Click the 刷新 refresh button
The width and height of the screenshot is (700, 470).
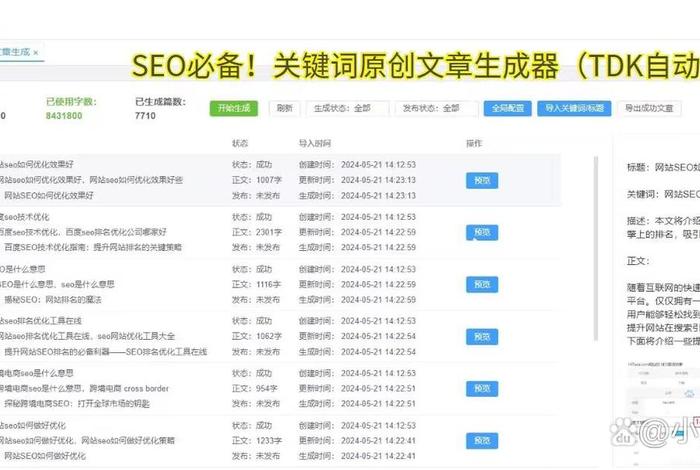284,108
